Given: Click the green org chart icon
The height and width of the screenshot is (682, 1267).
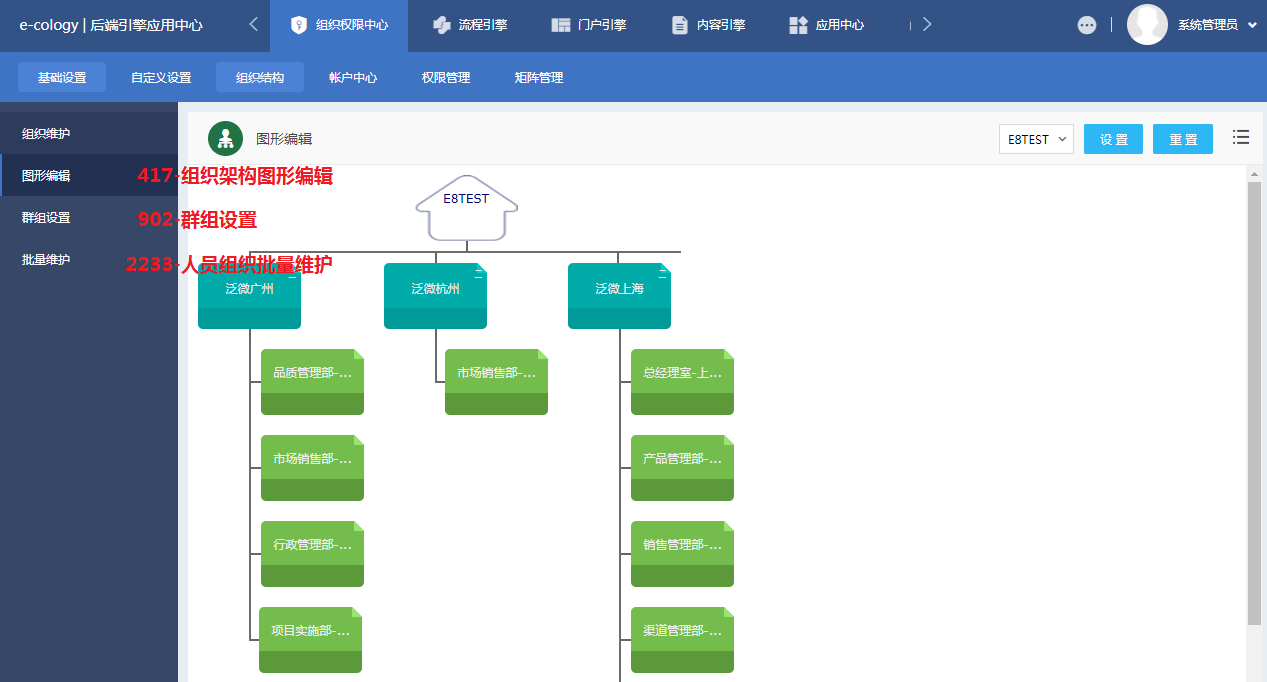Looking at the screenshot, I should 226,139.
